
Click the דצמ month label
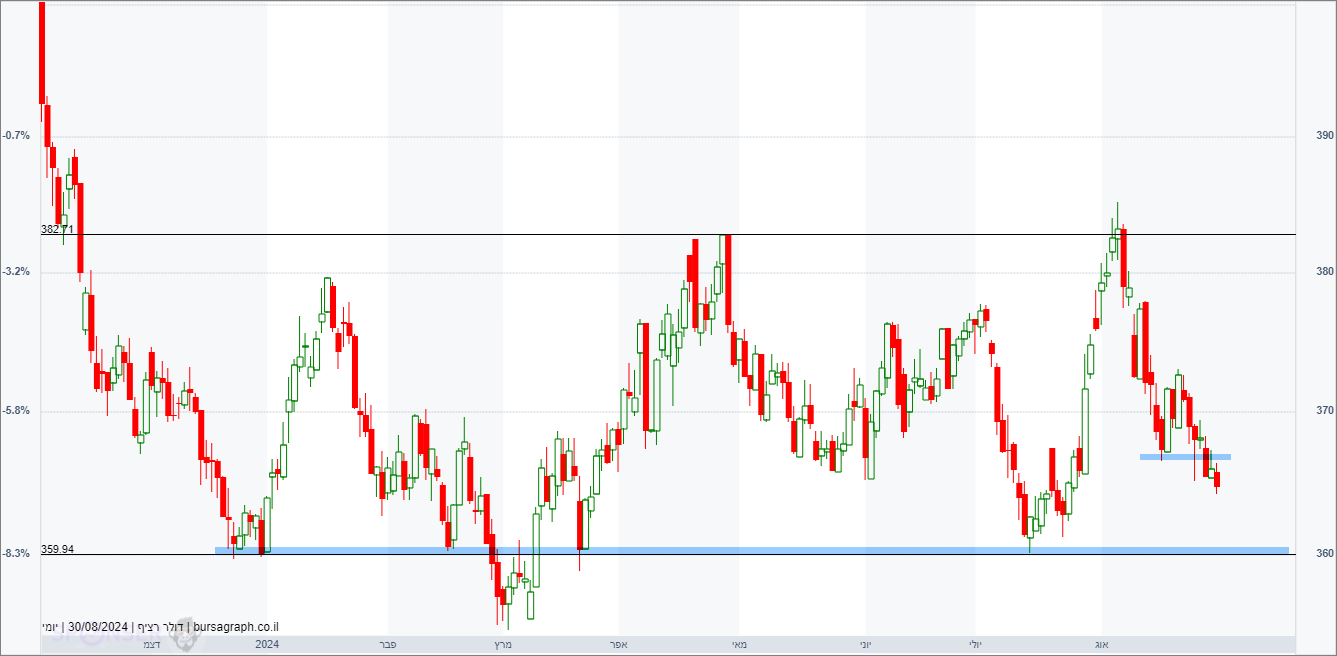coord(151,645)
